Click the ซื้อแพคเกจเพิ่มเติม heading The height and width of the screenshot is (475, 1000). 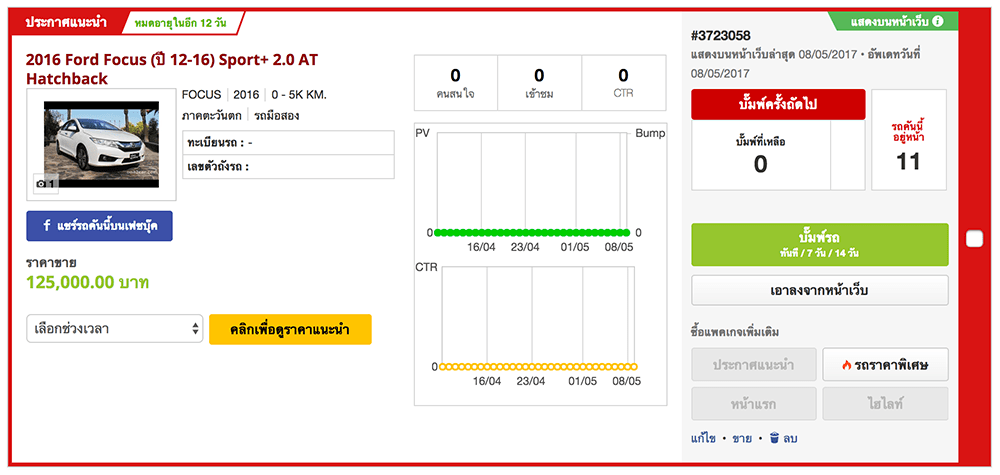pos(735,332)
